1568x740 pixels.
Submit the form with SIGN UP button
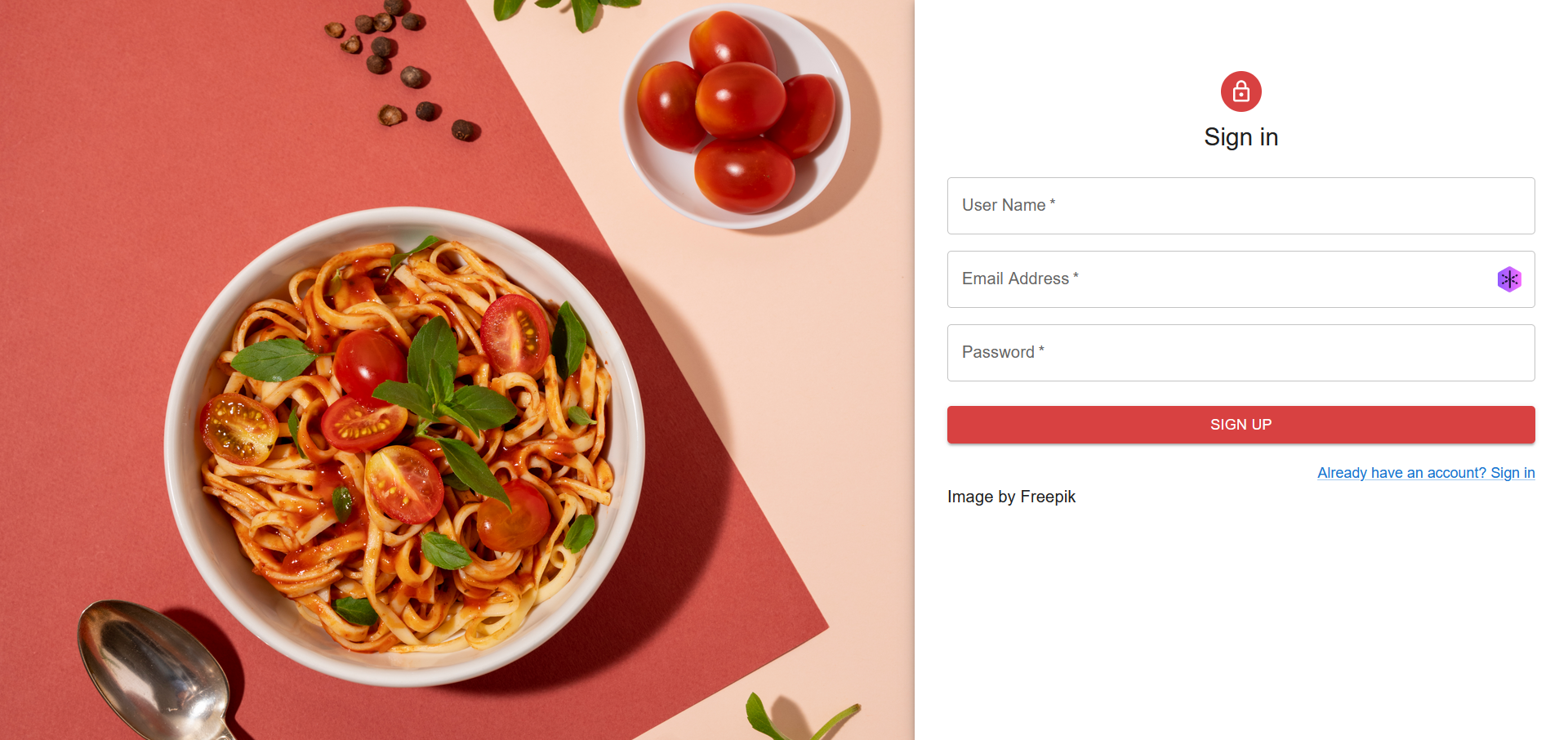(1241, 425)
